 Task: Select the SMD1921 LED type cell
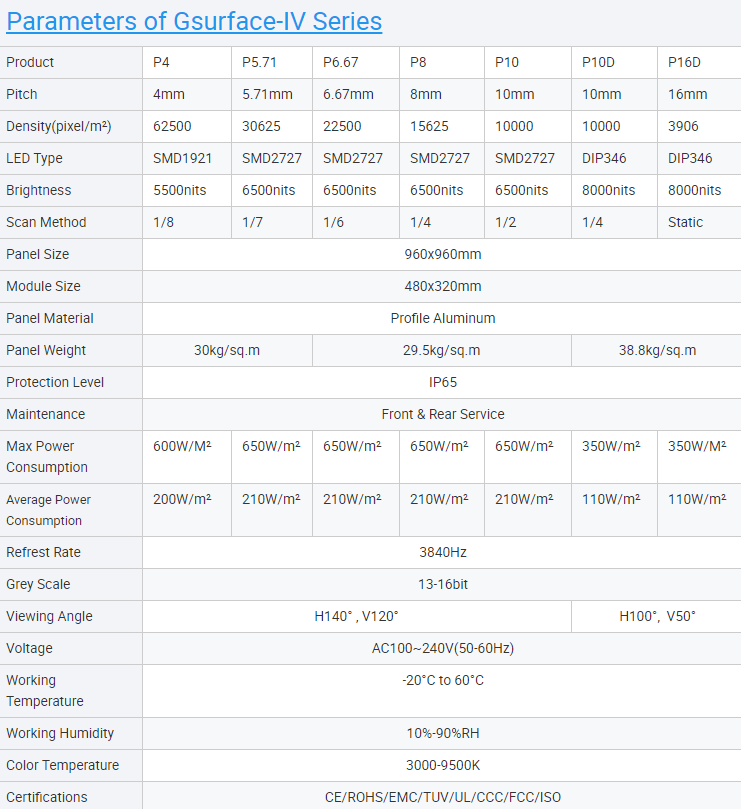182,158
